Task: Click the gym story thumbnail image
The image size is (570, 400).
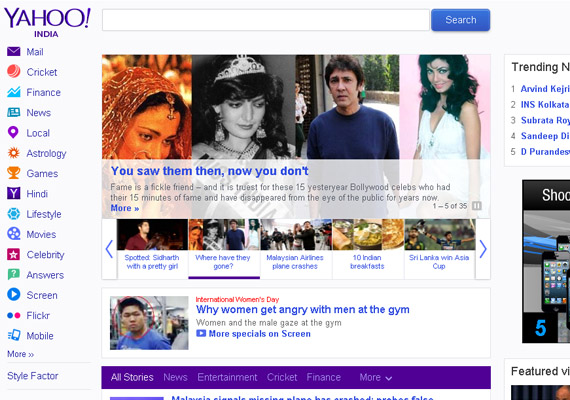Action: coord(149,323)
